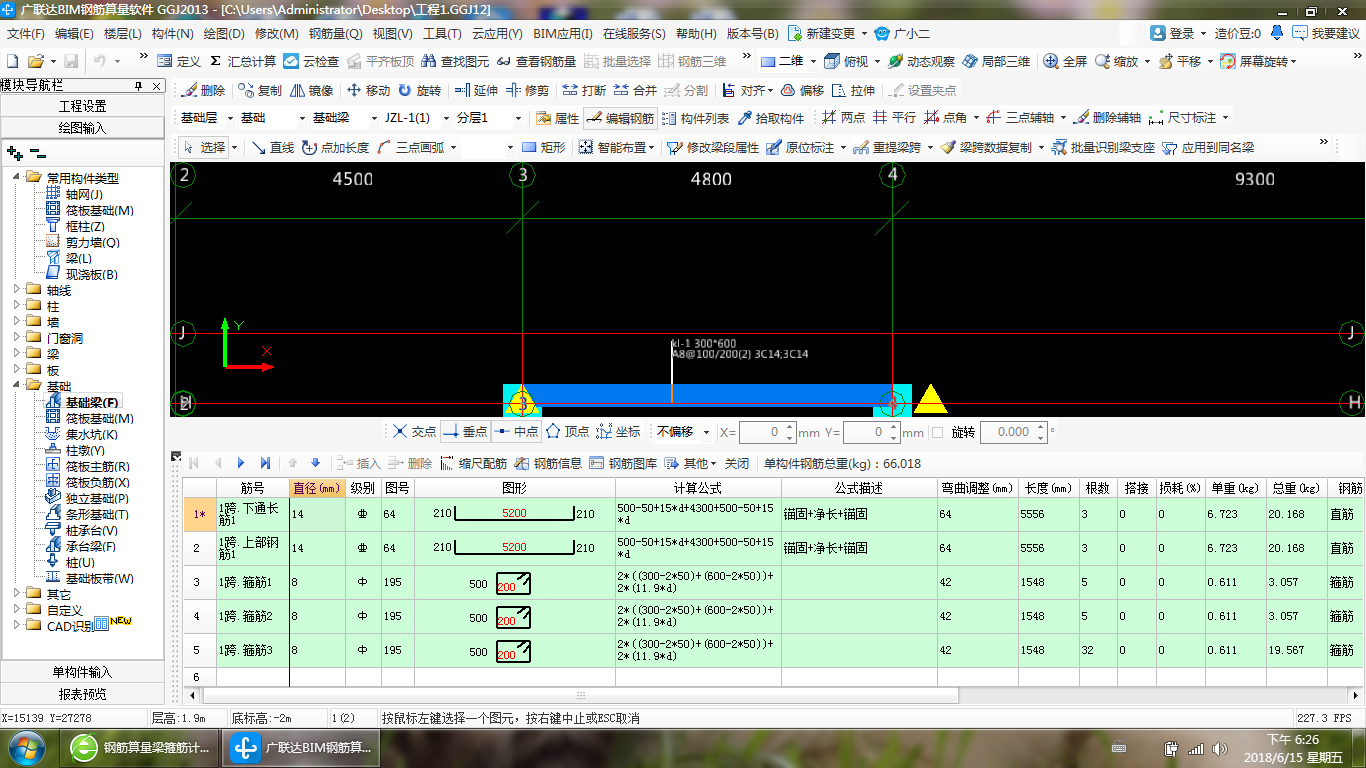The height and width of the screenshot is (768, 1366).
Task: Expand the 轴线 tree node
Action: click(x=17, y=290)
